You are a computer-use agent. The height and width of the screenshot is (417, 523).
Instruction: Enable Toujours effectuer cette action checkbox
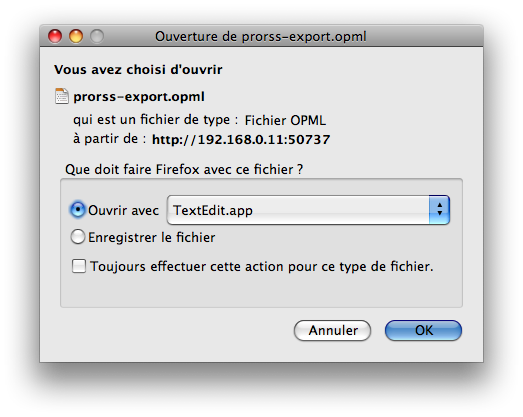(79, 266)
